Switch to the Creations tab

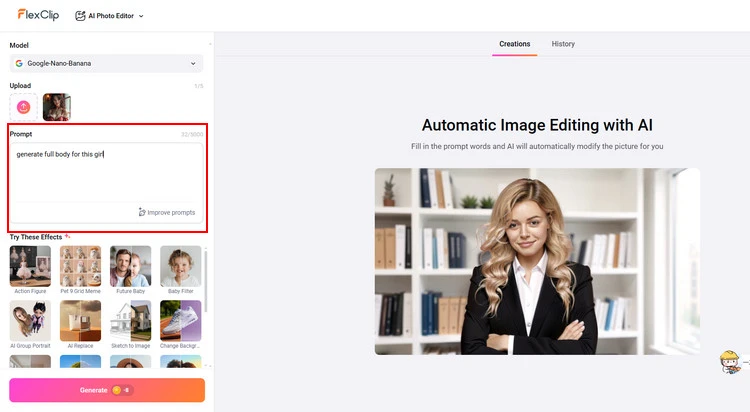click(x=515, y=44)
